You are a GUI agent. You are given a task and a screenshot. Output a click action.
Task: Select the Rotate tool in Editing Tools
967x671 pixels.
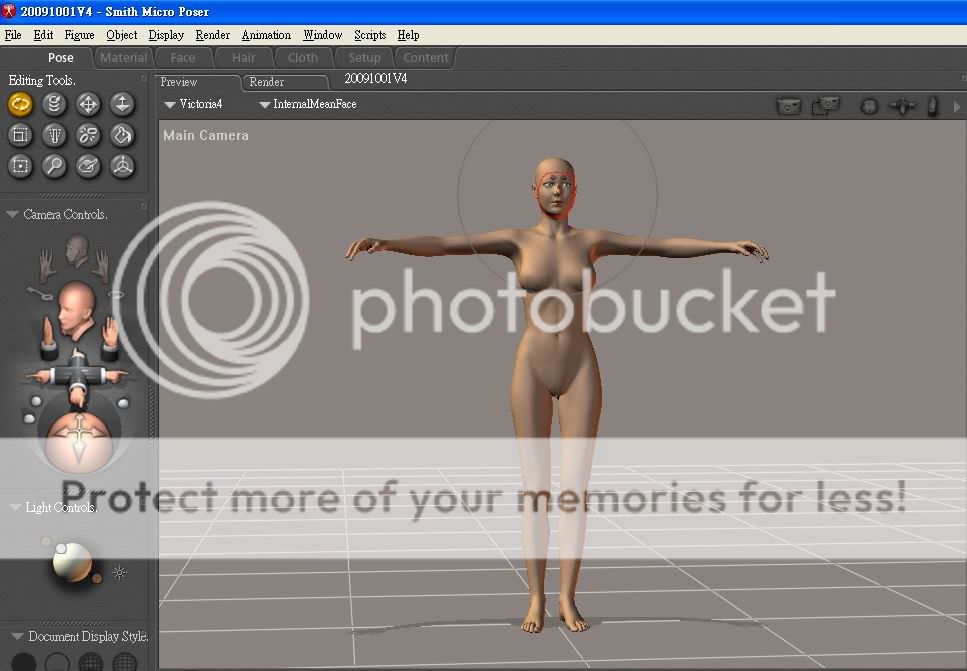[20, 103]
